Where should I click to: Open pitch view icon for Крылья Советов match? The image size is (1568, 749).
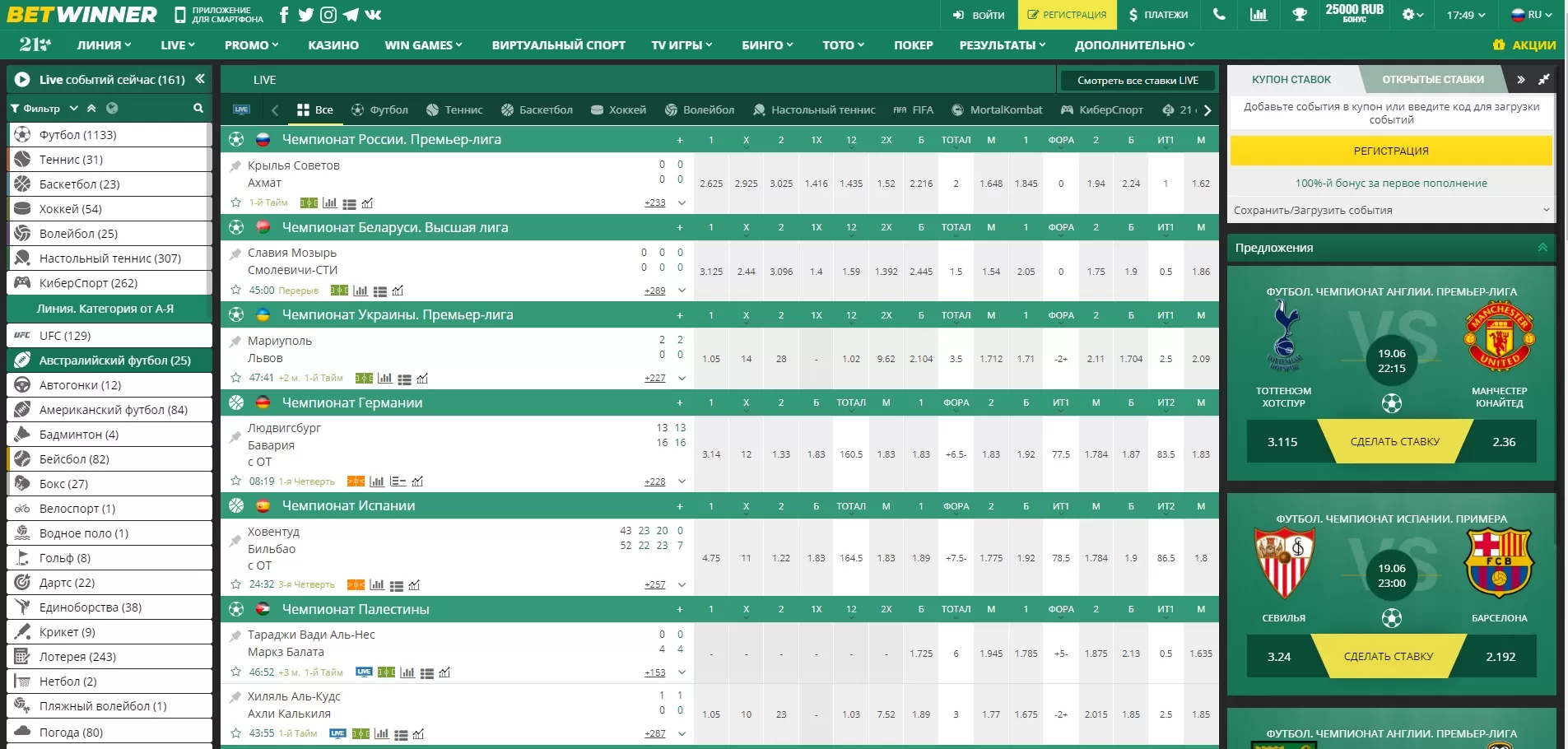[309, 203]
